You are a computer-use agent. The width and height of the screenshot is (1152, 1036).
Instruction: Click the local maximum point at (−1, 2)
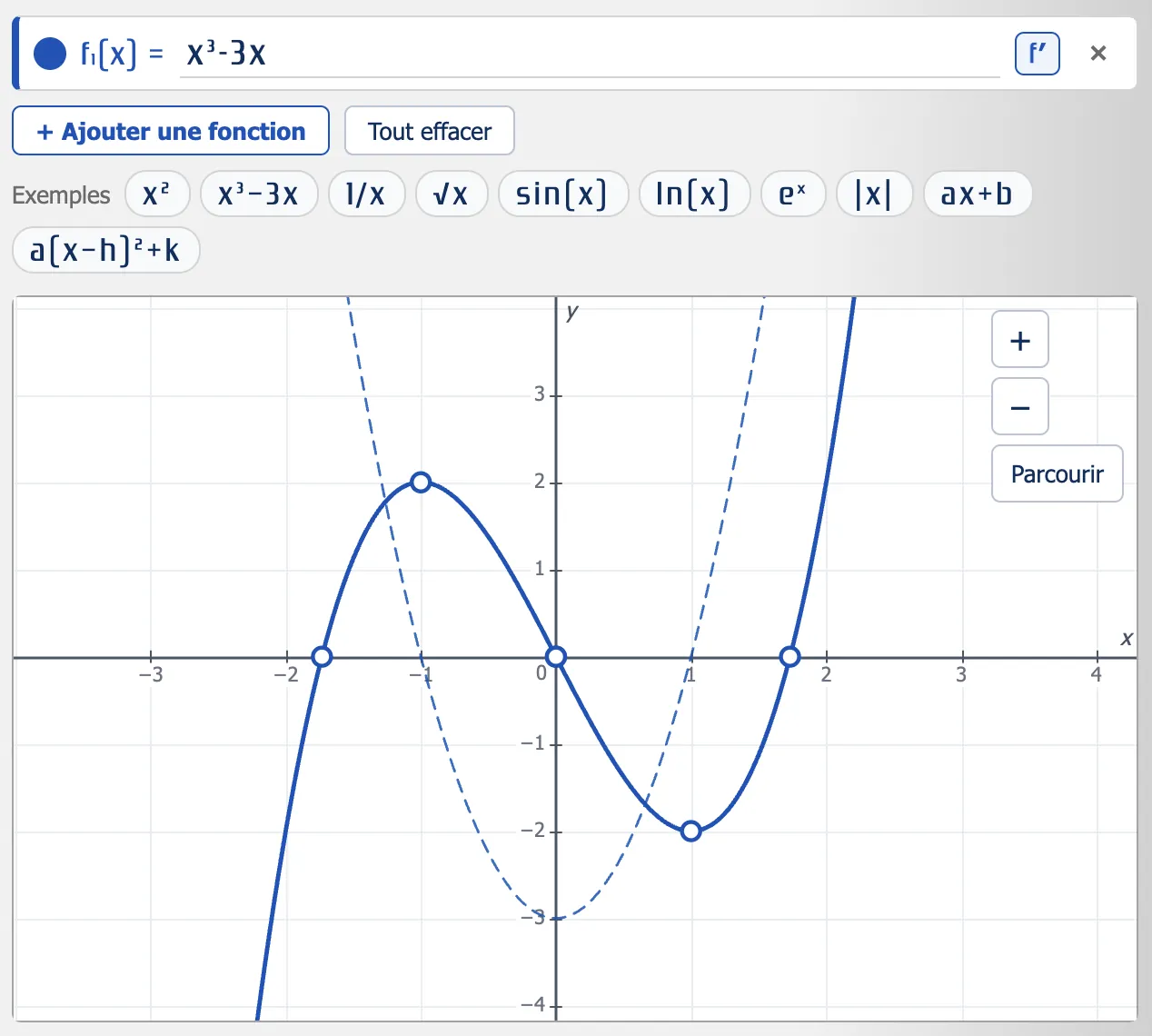421,483
